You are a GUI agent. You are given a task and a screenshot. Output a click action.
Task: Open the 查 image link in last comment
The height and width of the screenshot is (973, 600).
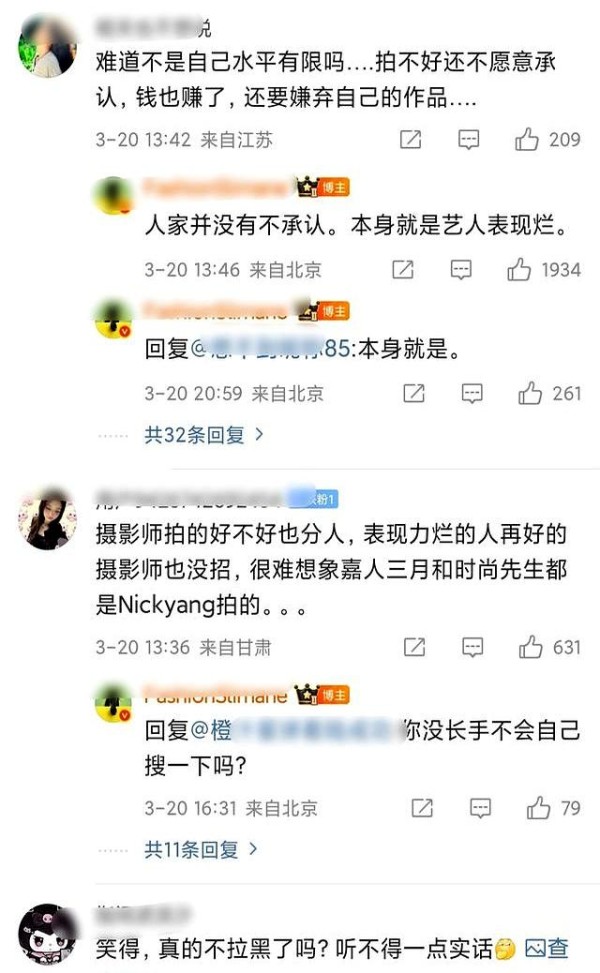click(547, 948)
